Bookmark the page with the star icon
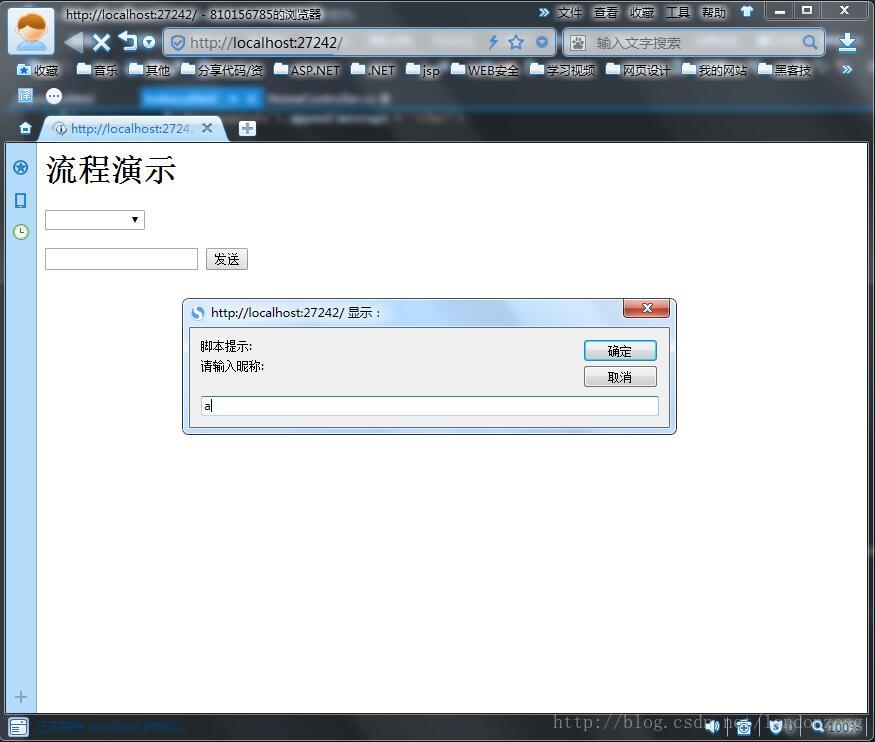This screenshot has height=742, width=875. [516, 42]
